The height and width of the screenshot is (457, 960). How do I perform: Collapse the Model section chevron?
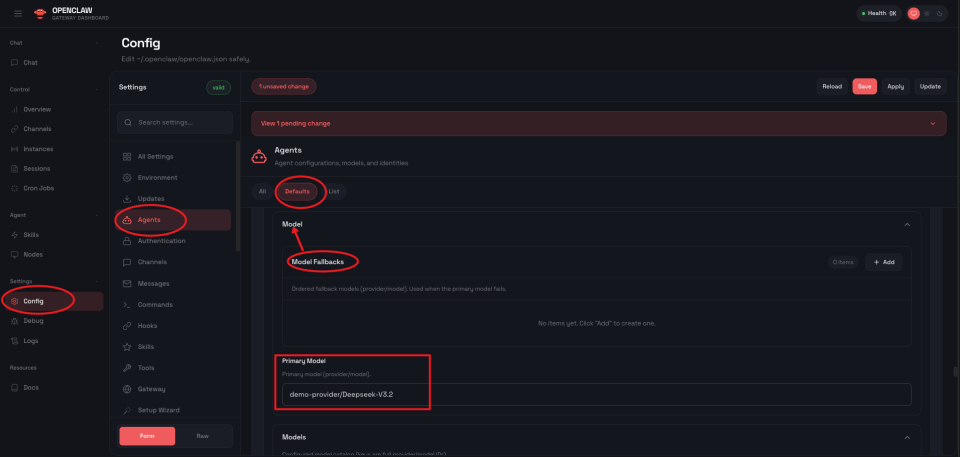click(906, 225)
